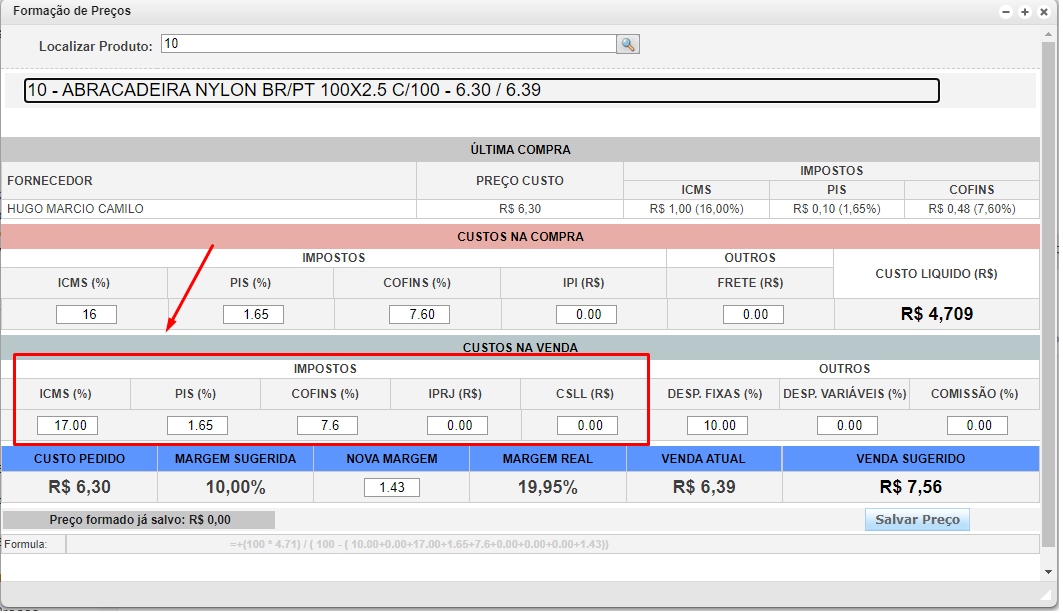Click the vertical scrollbar on the right edge
This screenshot has width=1063, height=613.
pos(1048,300)
